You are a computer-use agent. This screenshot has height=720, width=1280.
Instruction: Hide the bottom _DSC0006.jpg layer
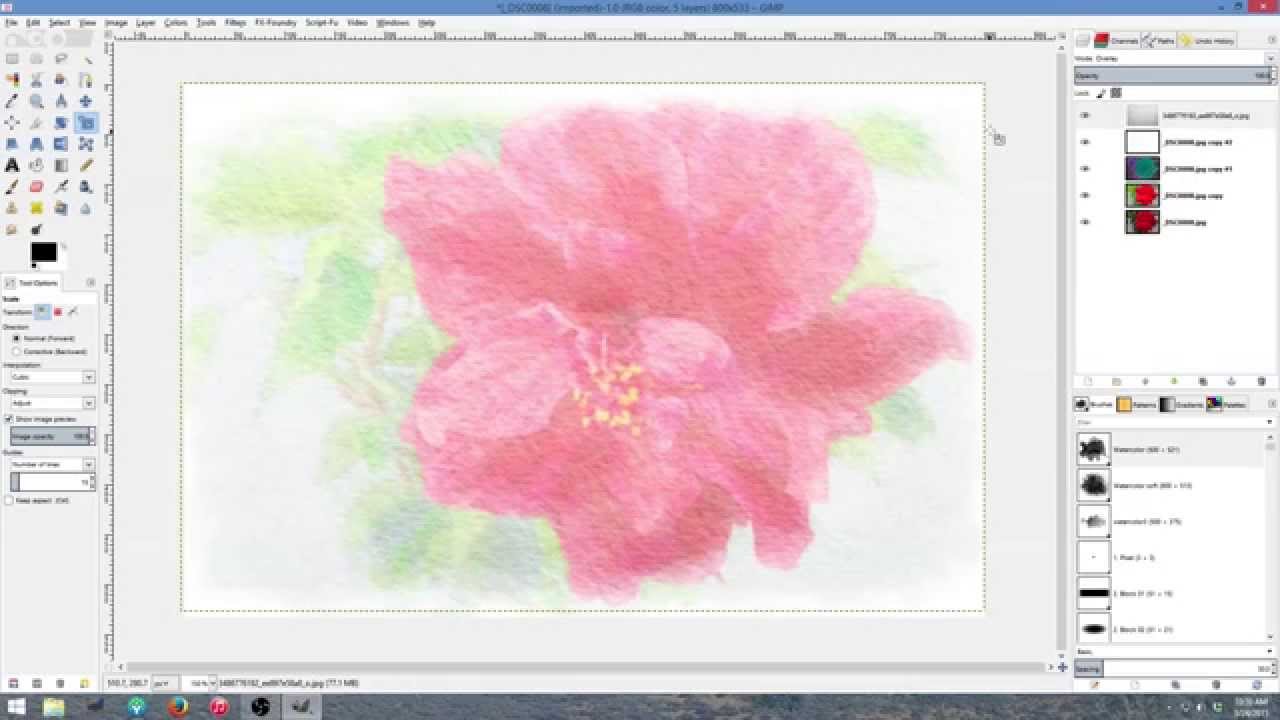pos(1083,222)
